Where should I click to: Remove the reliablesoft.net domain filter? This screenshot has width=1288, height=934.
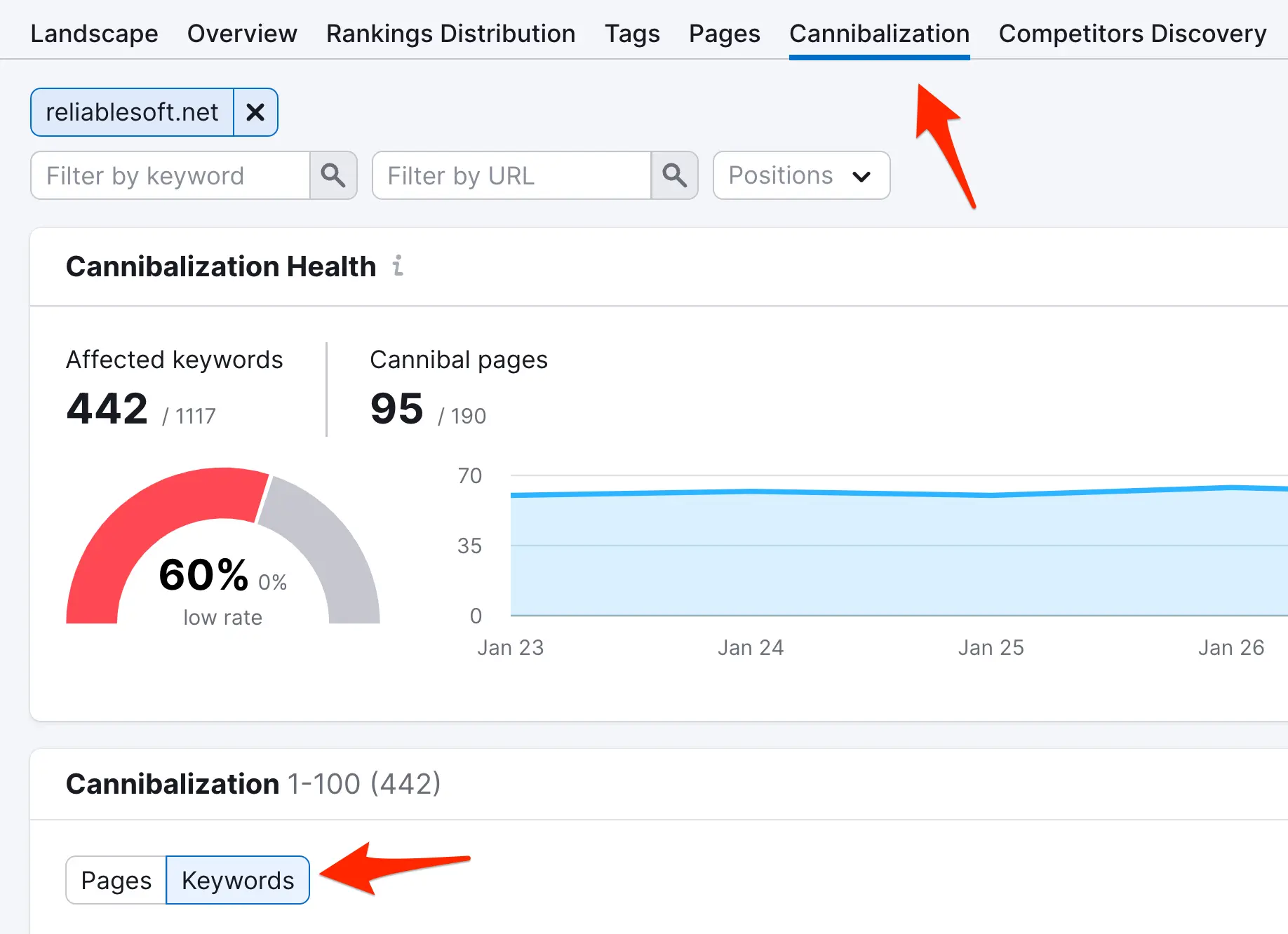click(x=255, y=112)
